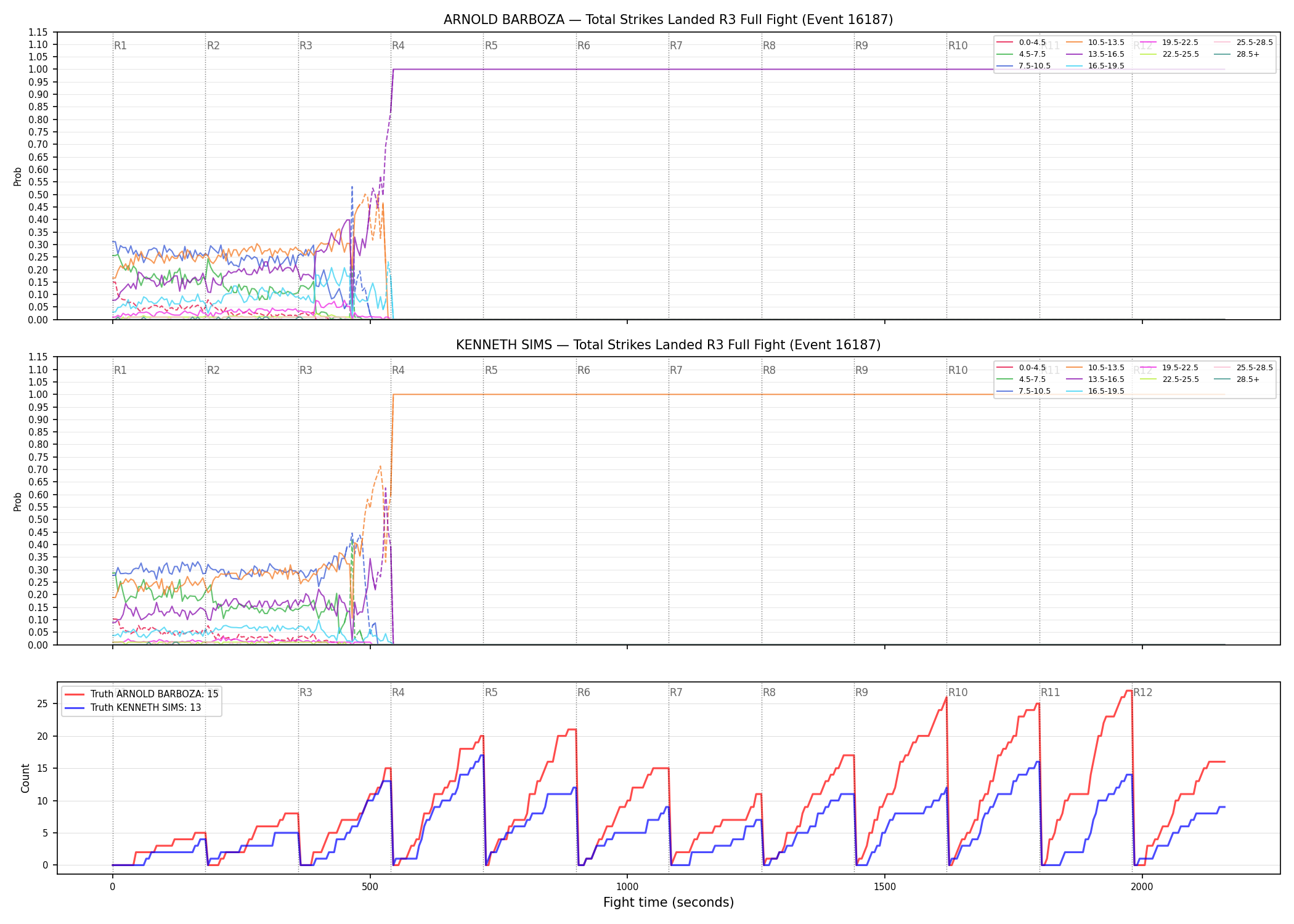Select 13.5-16.5 legend entry in Barboza chart
1294x924 pixels.
pyautogui.click(x=1095, y=54)
